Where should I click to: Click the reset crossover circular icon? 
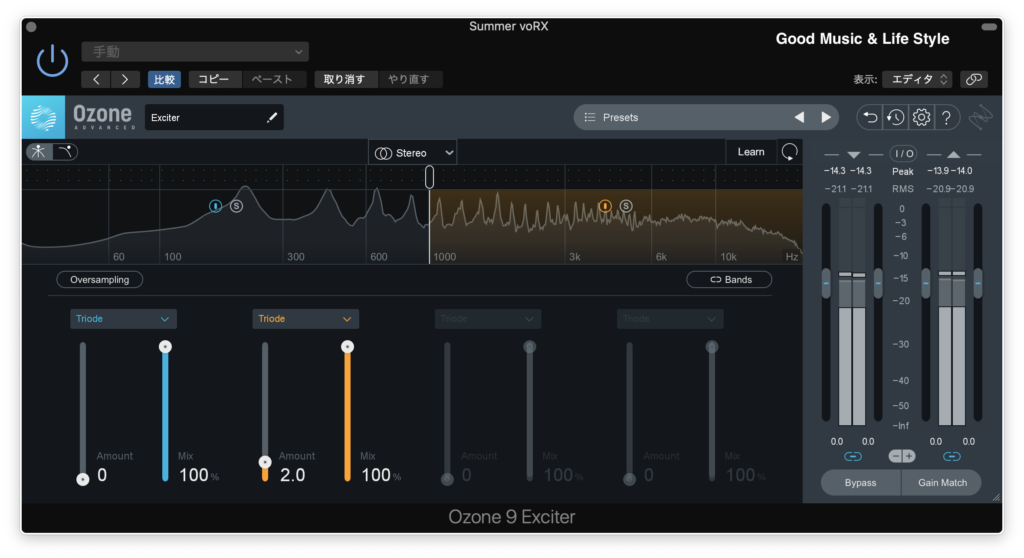790,152
